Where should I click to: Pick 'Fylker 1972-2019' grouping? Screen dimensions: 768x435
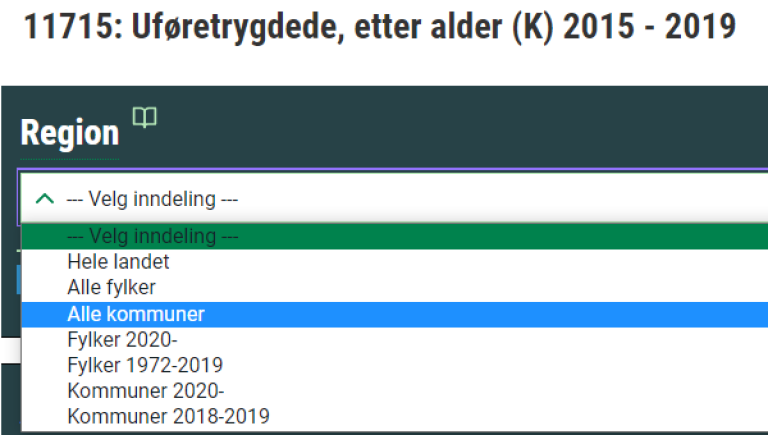[145, 365]
